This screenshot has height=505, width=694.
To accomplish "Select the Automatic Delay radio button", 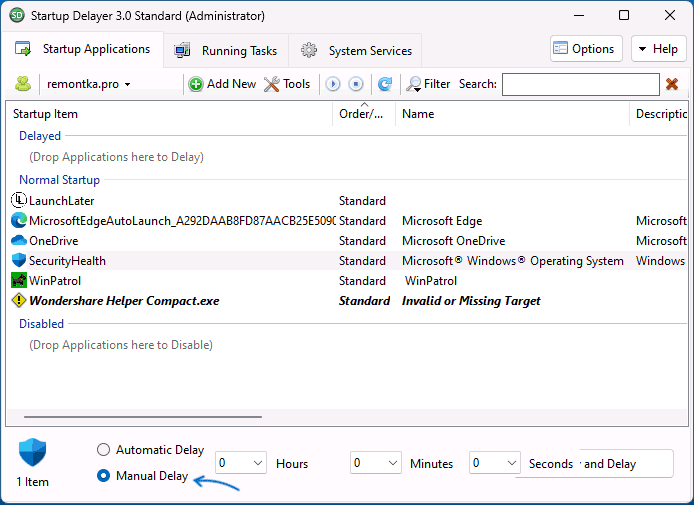I will coord(104,450).
